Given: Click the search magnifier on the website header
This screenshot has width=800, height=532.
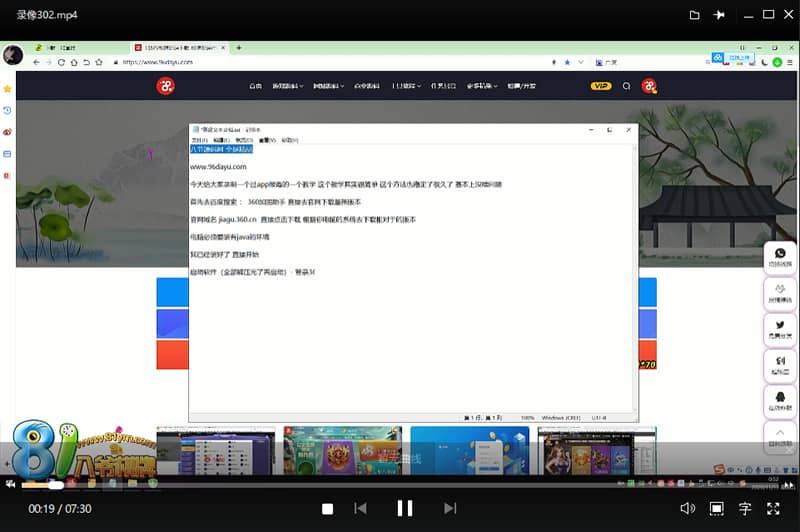Looking at the screenshot, I should coord(626,86).
